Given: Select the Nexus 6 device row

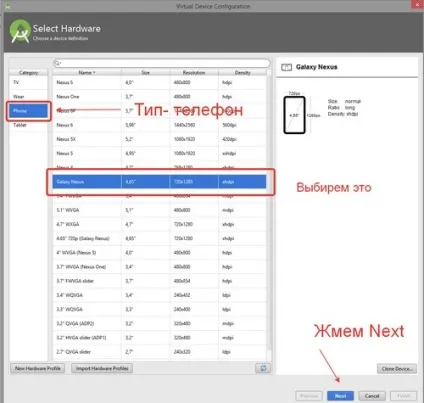Looking at the screenshot, I should pos(159,125).
